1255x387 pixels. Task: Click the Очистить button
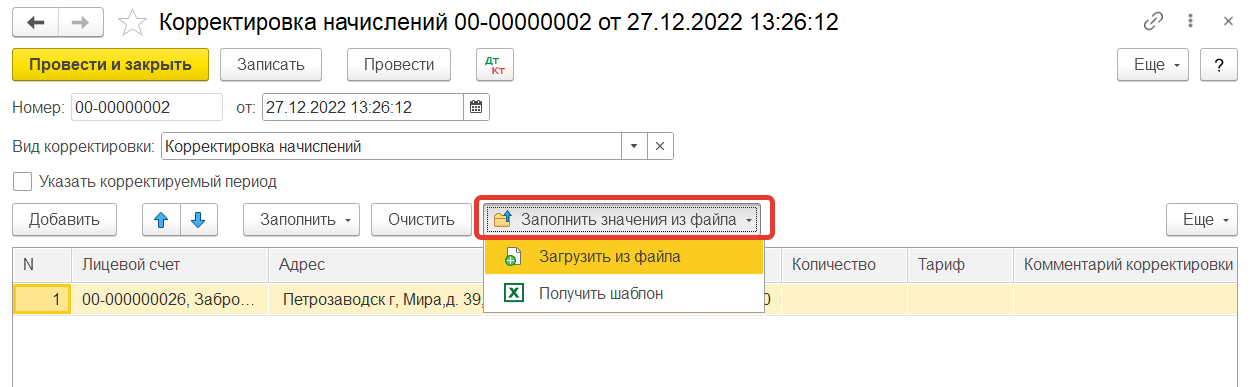pyautogui.click(x=421, y=219)
